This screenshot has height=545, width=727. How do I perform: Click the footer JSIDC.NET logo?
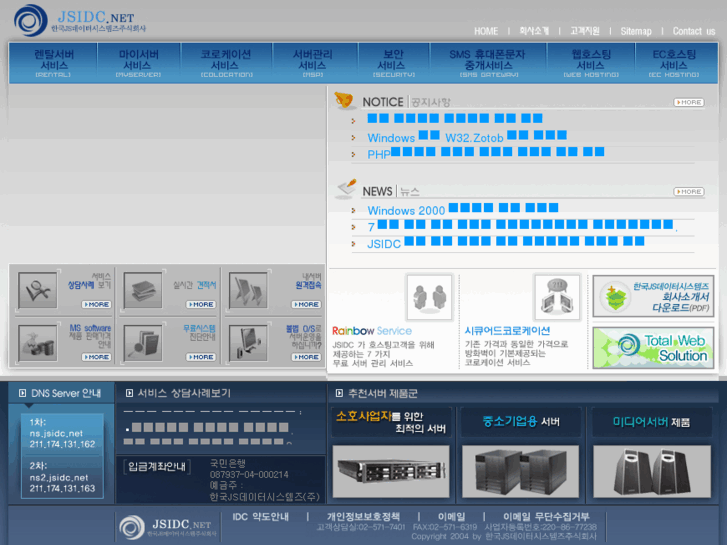(x=166, y=527)
